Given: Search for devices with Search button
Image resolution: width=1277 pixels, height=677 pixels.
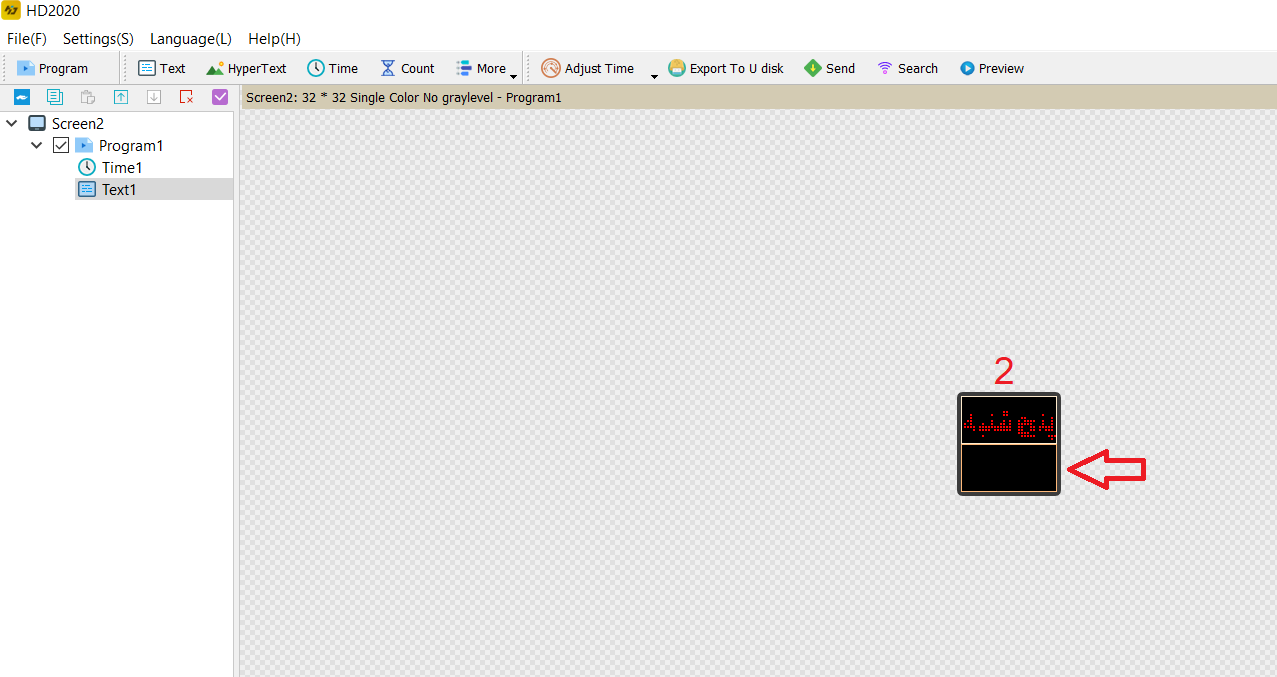Looking at the screenshot, I should point(907,69).
